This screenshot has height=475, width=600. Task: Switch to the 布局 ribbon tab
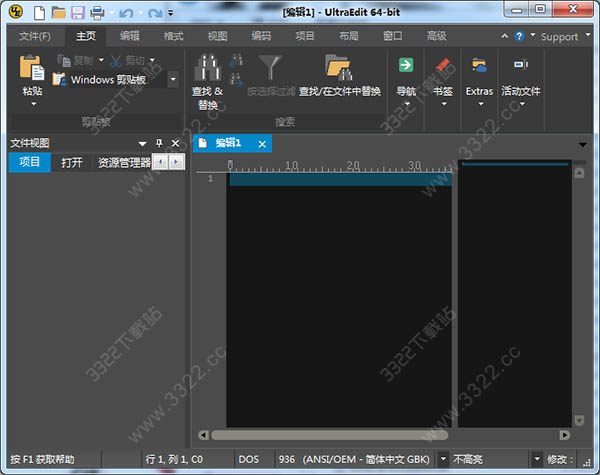coord(349,36)
